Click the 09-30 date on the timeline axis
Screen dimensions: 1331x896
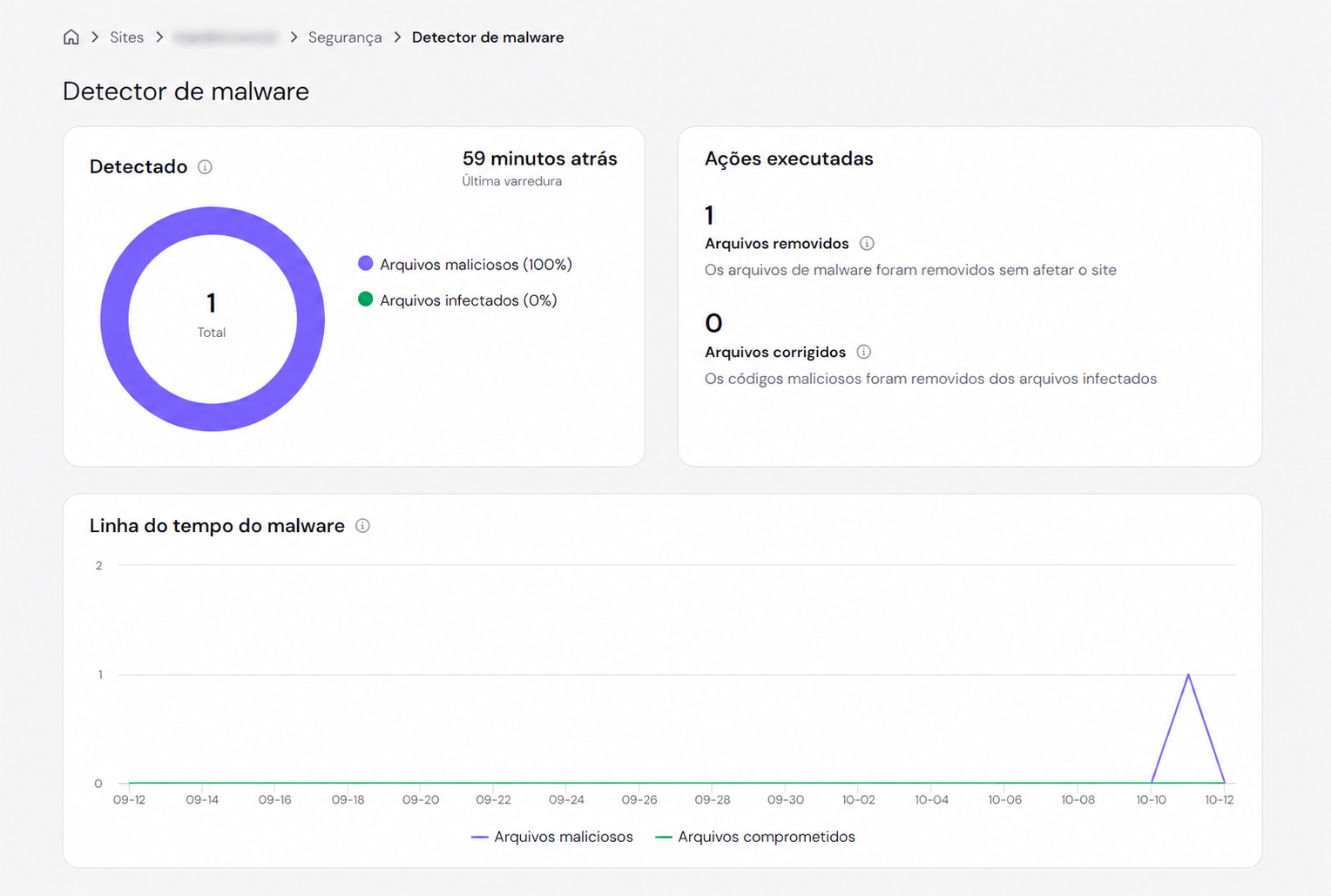coord(785,799)
